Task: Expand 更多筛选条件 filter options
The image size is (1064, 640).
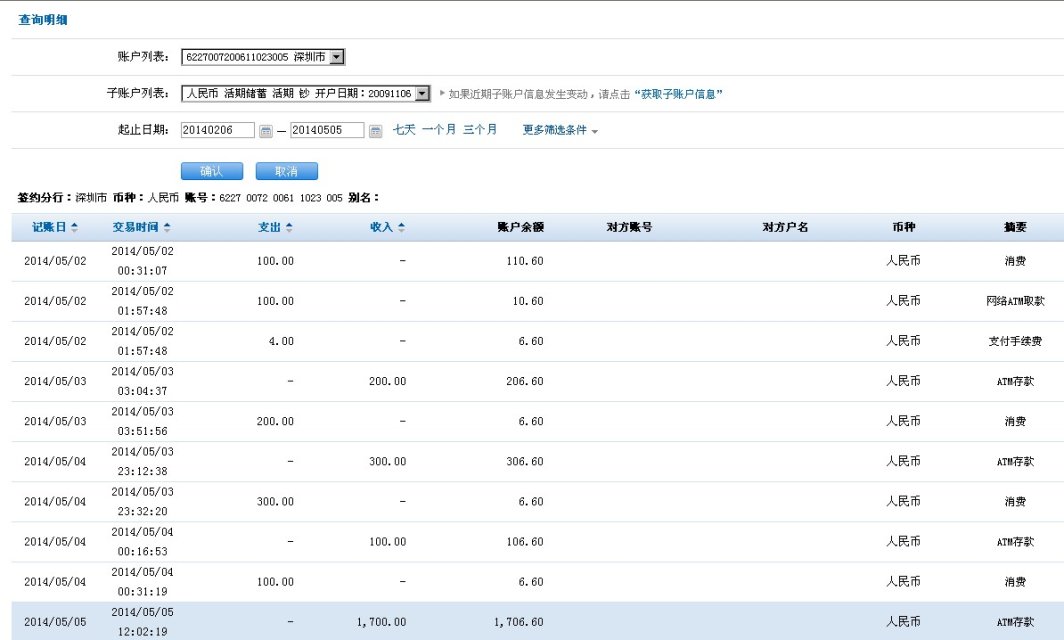Action: [x=560, y=130]
